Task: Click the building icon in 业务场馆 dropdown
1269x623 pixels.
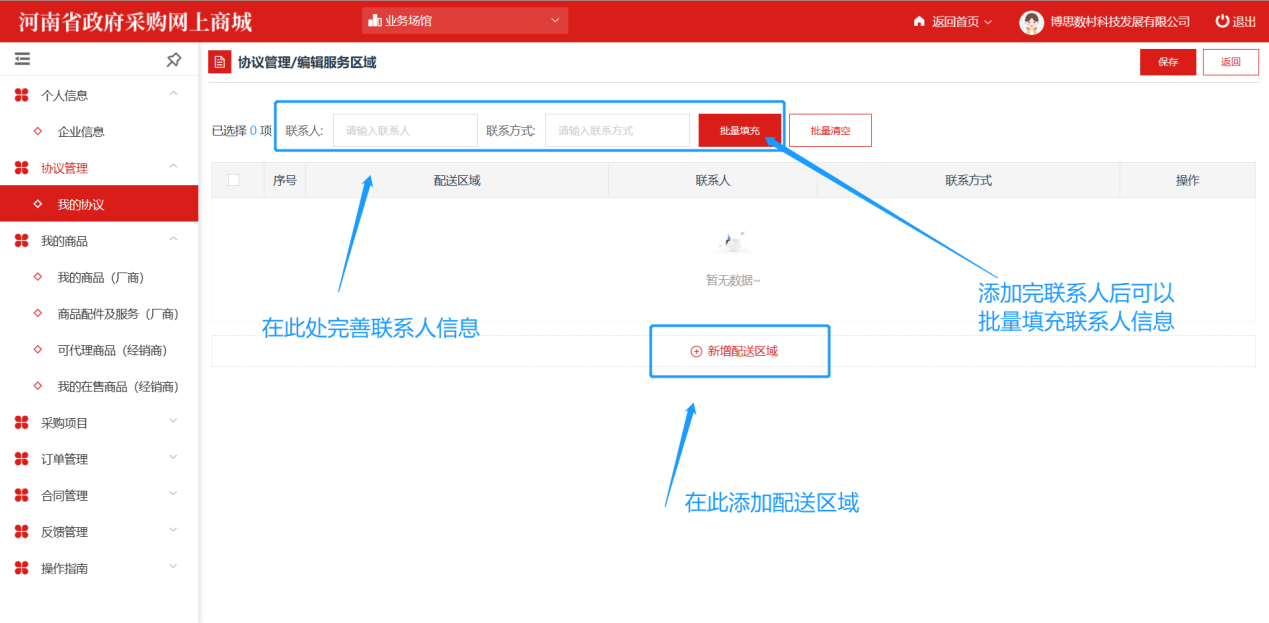Action: [x=375, y=20]
